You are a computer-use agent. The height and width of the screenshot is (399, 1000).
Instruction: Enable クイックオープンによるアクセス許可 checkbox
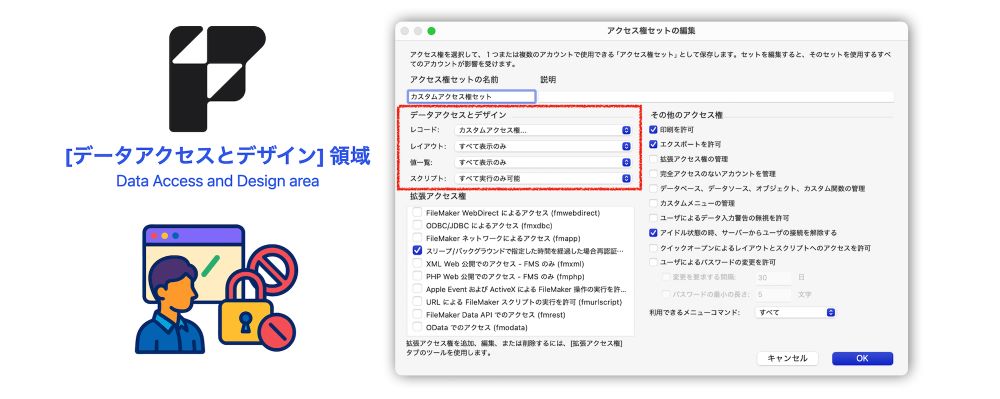click(x=653, y=248)
